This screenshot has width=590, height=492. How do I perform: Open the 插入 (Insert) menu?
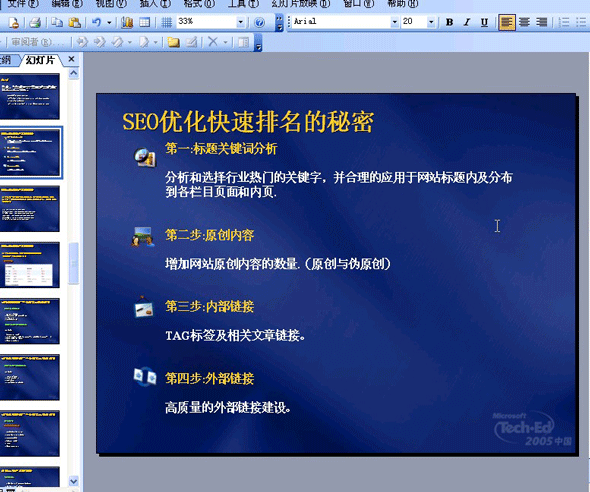pos(155,4)
